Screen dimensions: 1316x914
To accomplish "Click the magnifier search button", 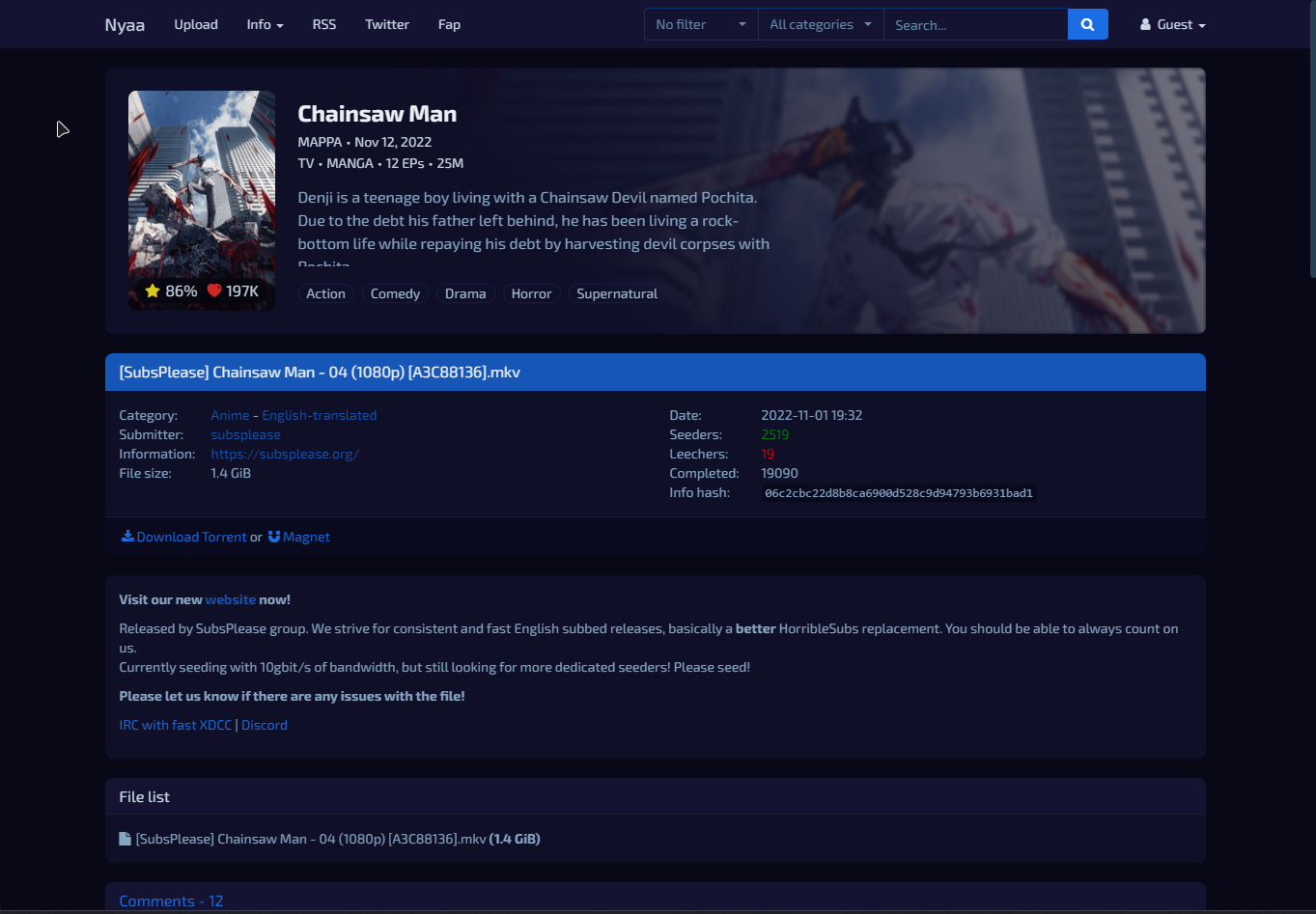I will point(1087,25).
